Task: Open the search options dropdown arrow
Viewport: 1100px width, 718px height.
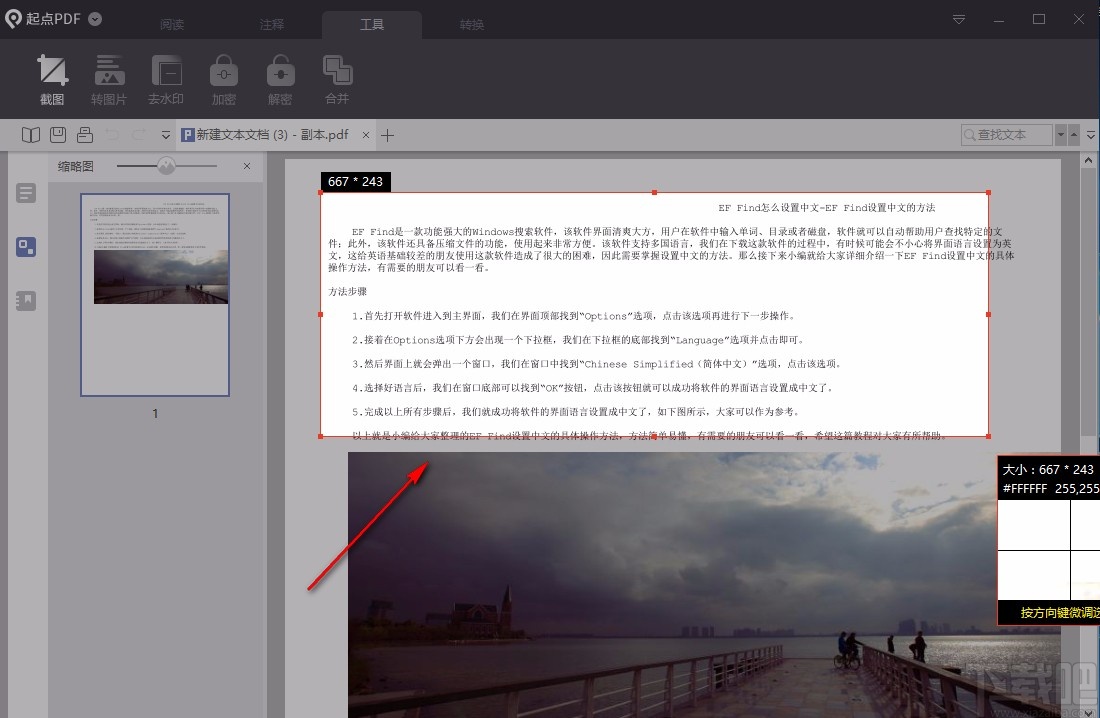Action: coord(1061,135)
